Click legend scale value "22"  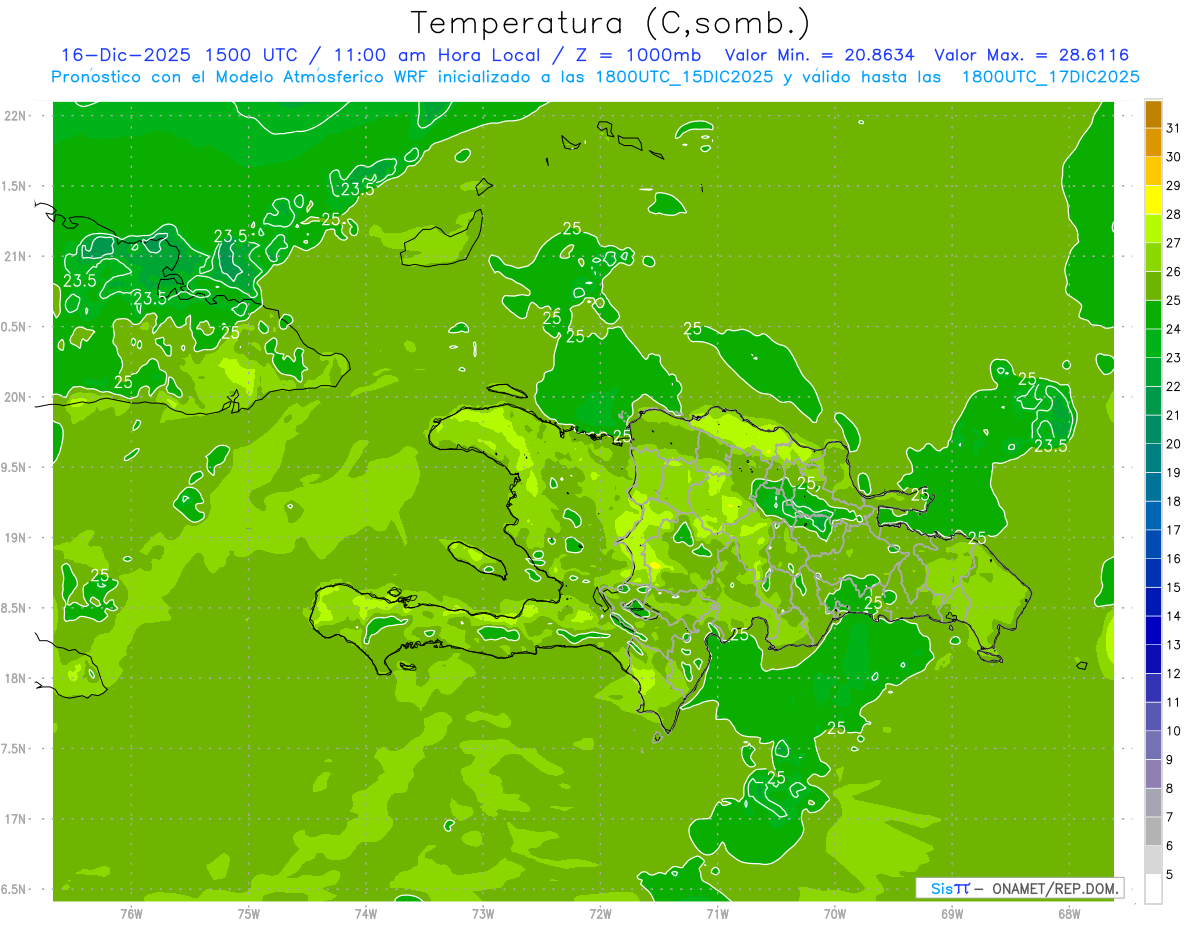tap(1174, 387)
